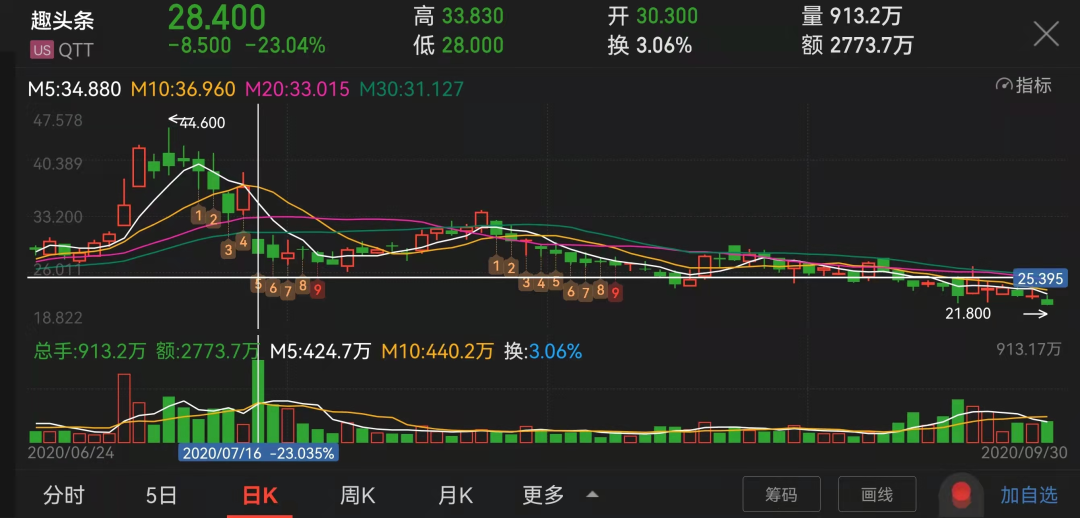This screenshot has height=518, width=1080.
Task: Click the M30:31.127 moving average label
Action: (412, 89)
